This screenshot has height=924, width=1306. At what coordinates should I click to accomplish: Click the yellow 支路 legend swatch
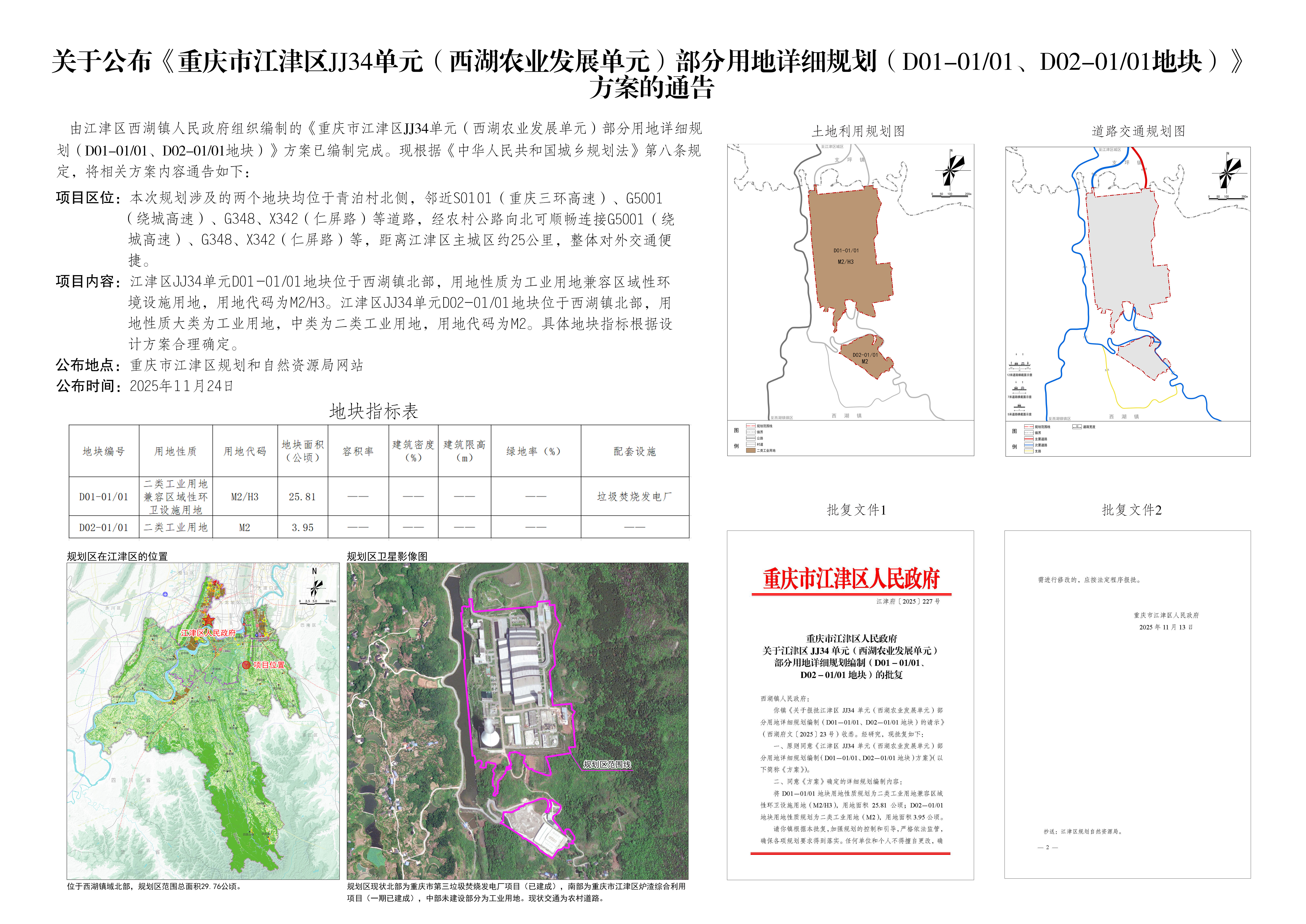[1029, 451]
